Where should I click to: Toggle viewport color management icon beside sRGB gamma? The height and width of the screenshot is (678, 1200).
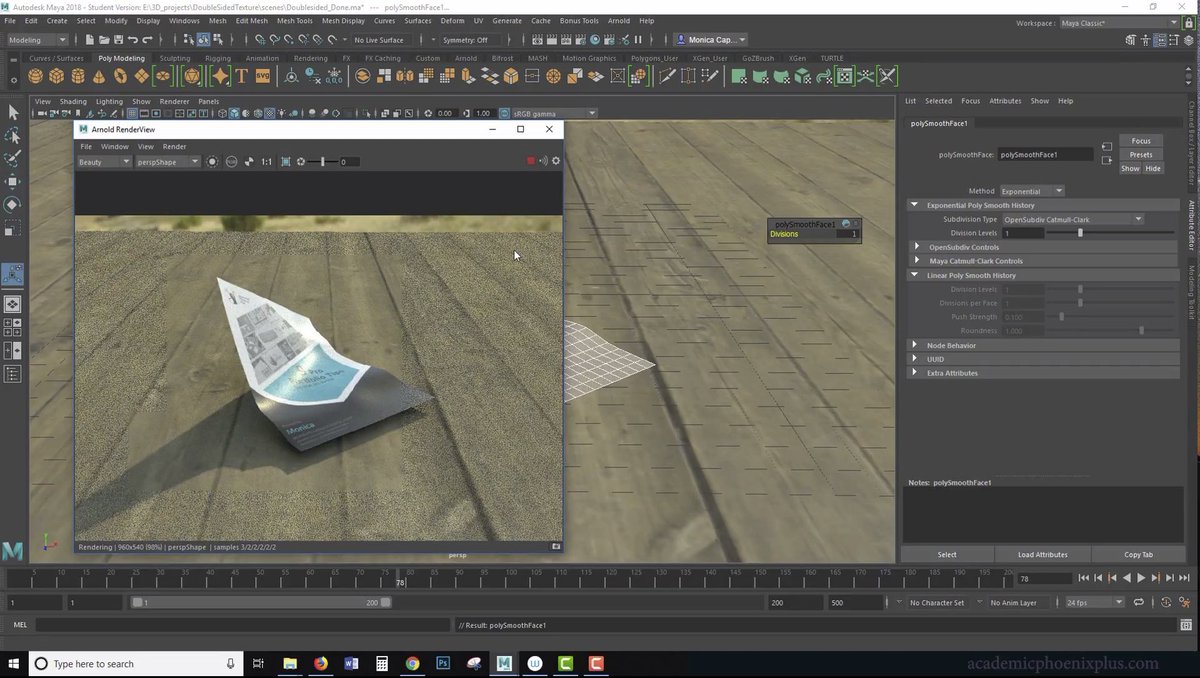point(505,113)
